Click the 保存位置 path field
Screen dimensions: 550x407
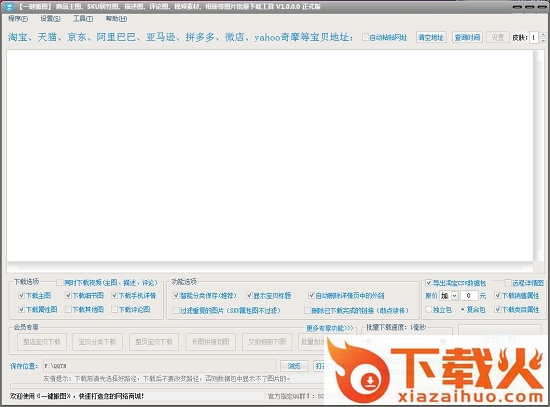[160, 366]
